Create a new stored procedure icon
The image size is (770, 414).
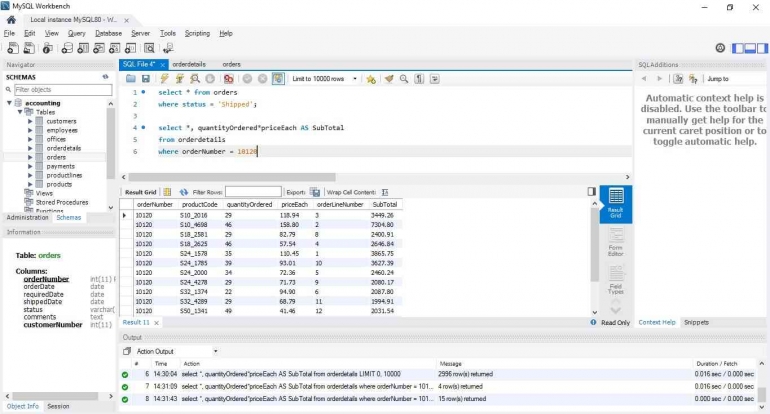click(x=114, y=48)
